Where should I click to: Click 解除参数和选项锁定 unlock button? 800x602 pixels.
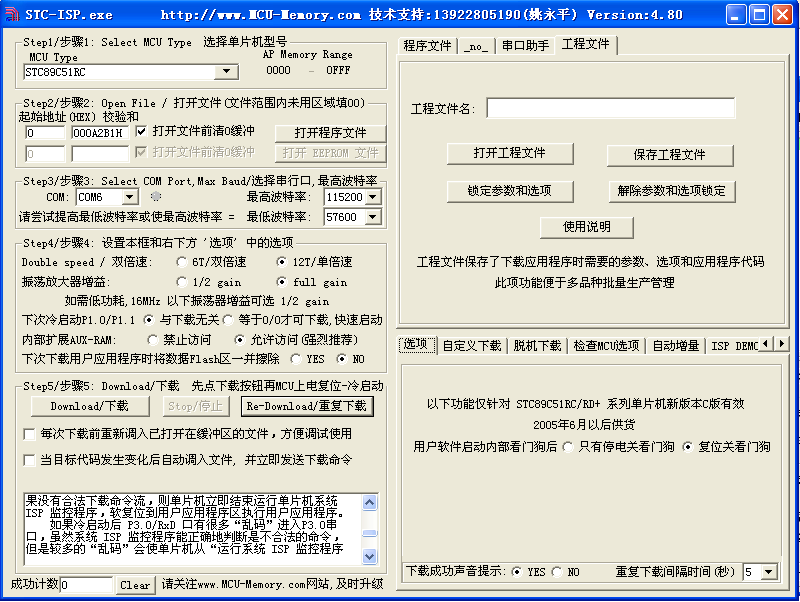click(x=672, y=191)
